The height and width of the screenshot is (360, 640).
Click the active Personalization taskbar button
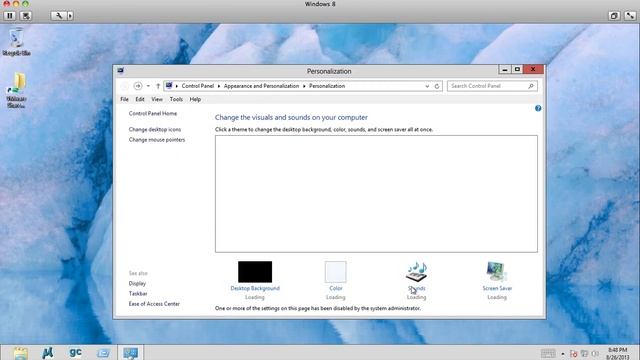[x=131, y=353]
